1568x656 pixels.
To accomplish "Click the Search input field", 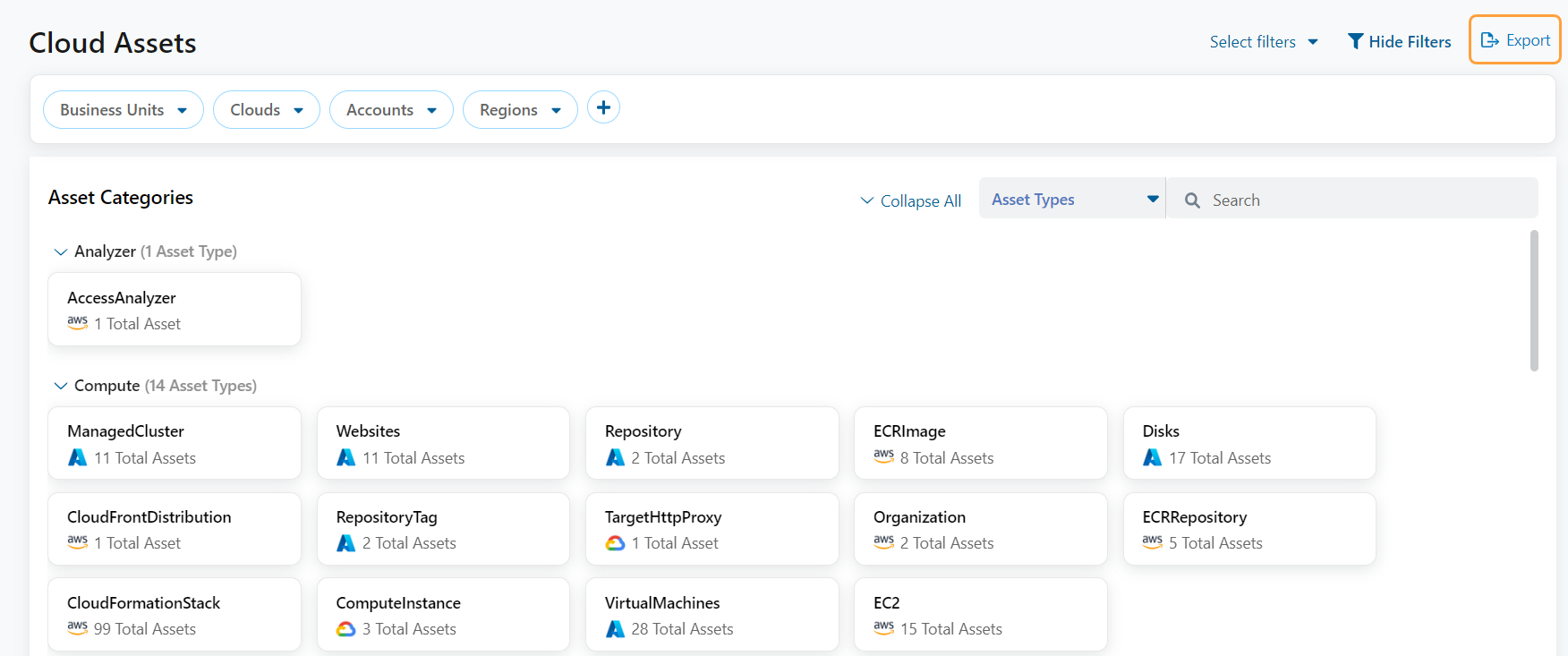I will coord(1352,199).
